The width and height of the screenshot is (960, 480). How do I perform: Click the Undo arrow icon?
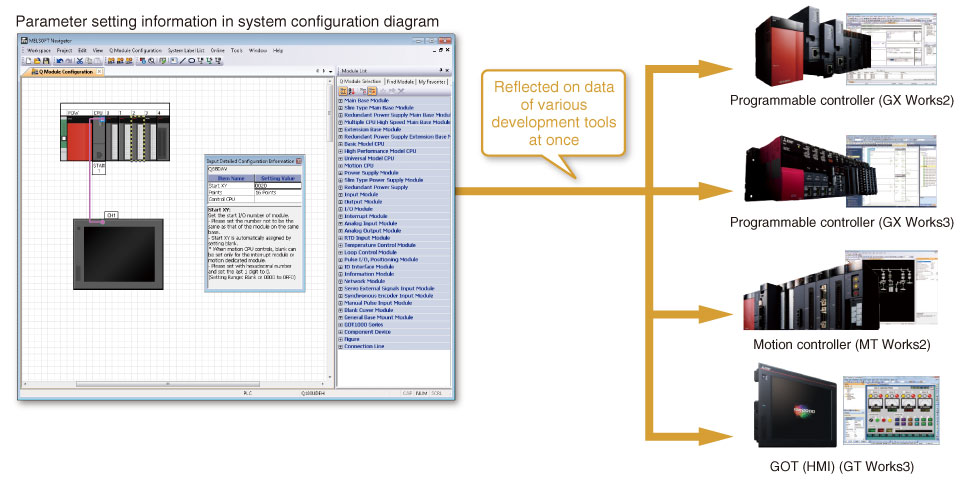pyautogui.click(x=58, y=61)
